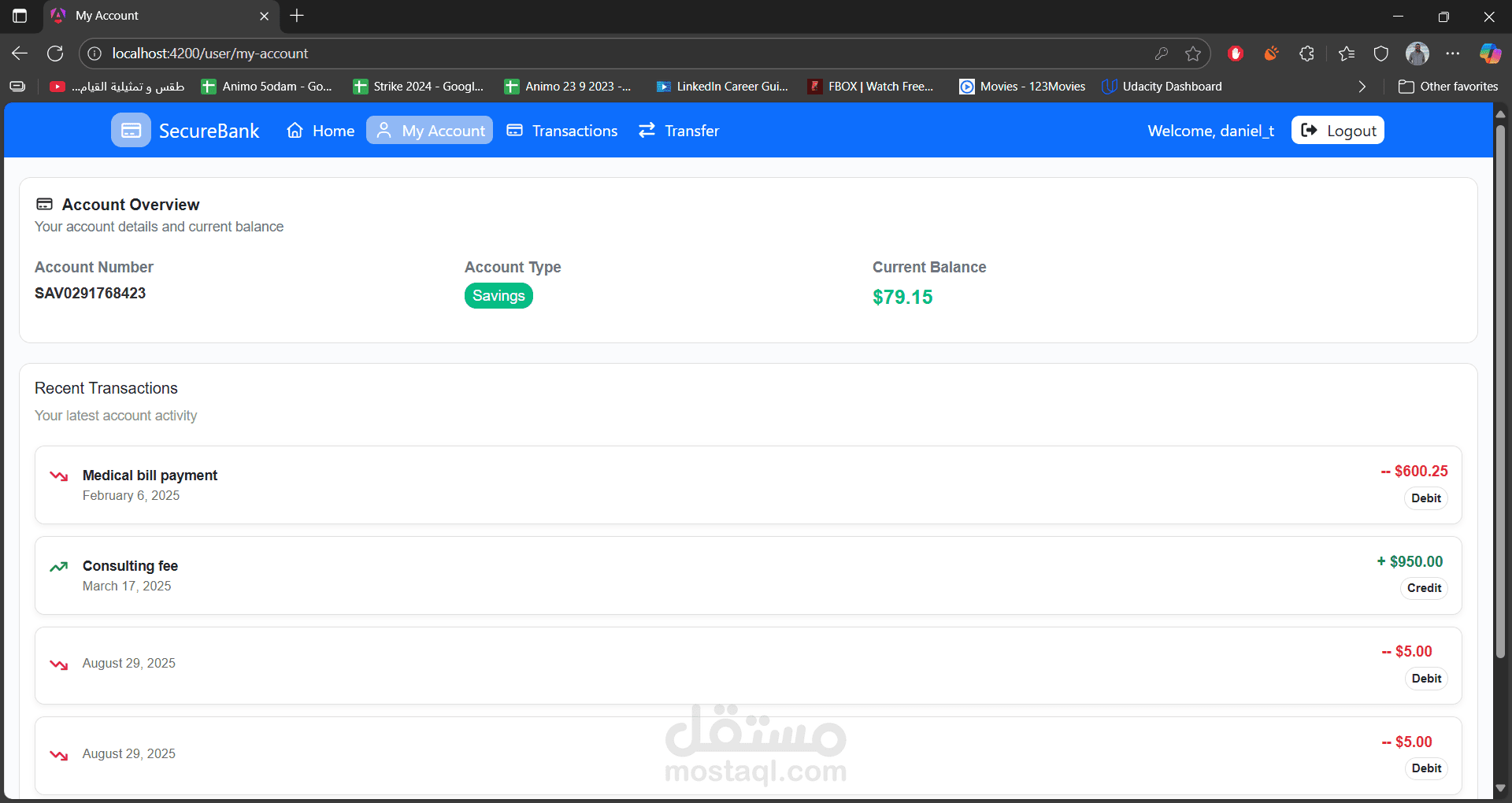Click the SecureBank card logo icon
Screen dimensions: 1512x803
(131, 131)
